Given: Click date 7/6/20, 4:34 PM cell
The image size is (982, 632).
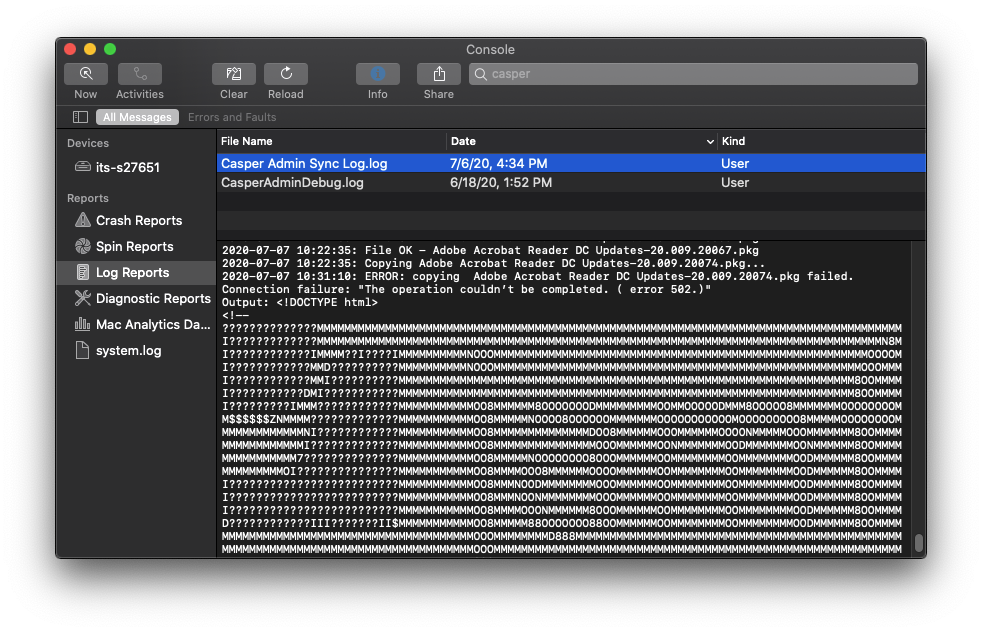Looking at the screenshot, I should tap(499, 163).
